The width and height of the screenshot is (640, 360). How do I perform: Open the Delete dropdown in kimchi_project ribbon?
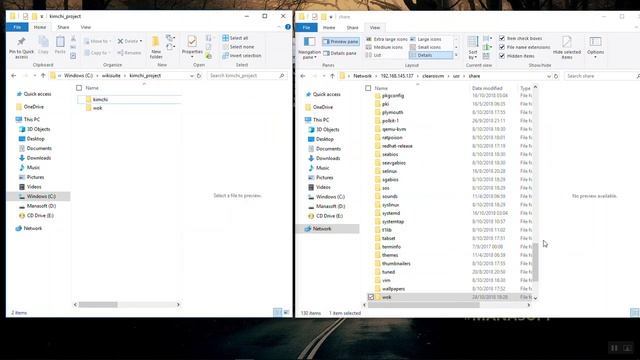click(130, 41)
